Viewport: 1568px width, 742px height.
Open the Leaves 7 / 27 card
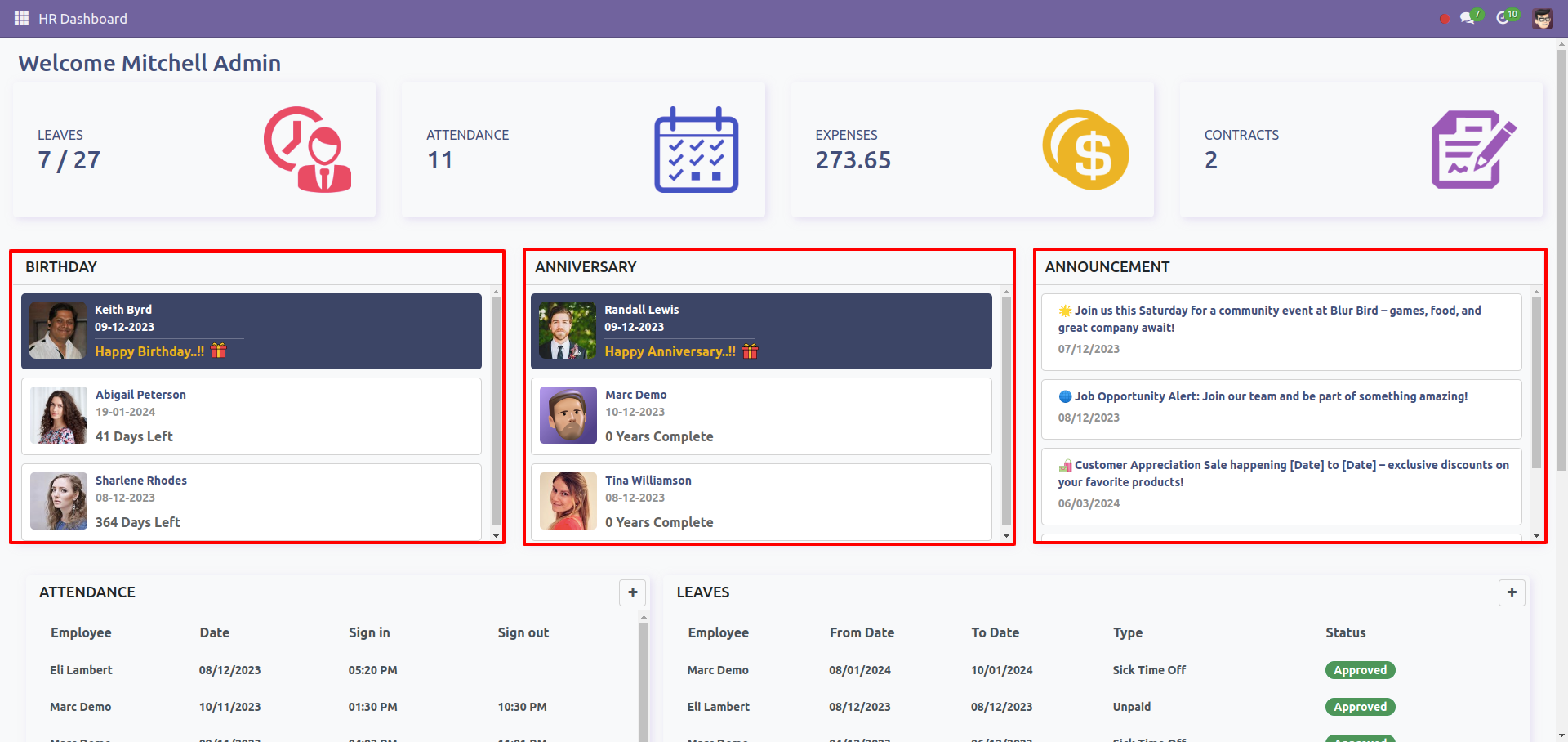click(194, 150)
